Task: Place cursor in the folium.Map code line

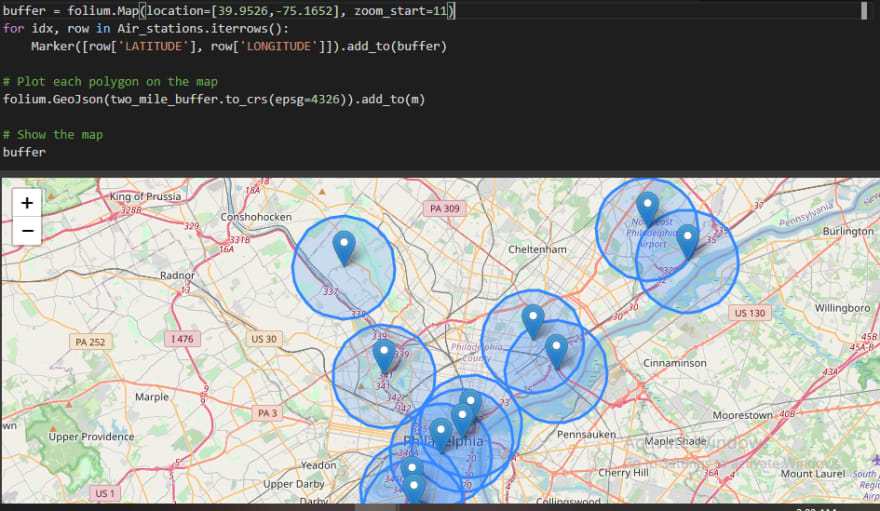Action: pyautogui.click(x=229, y=11)
